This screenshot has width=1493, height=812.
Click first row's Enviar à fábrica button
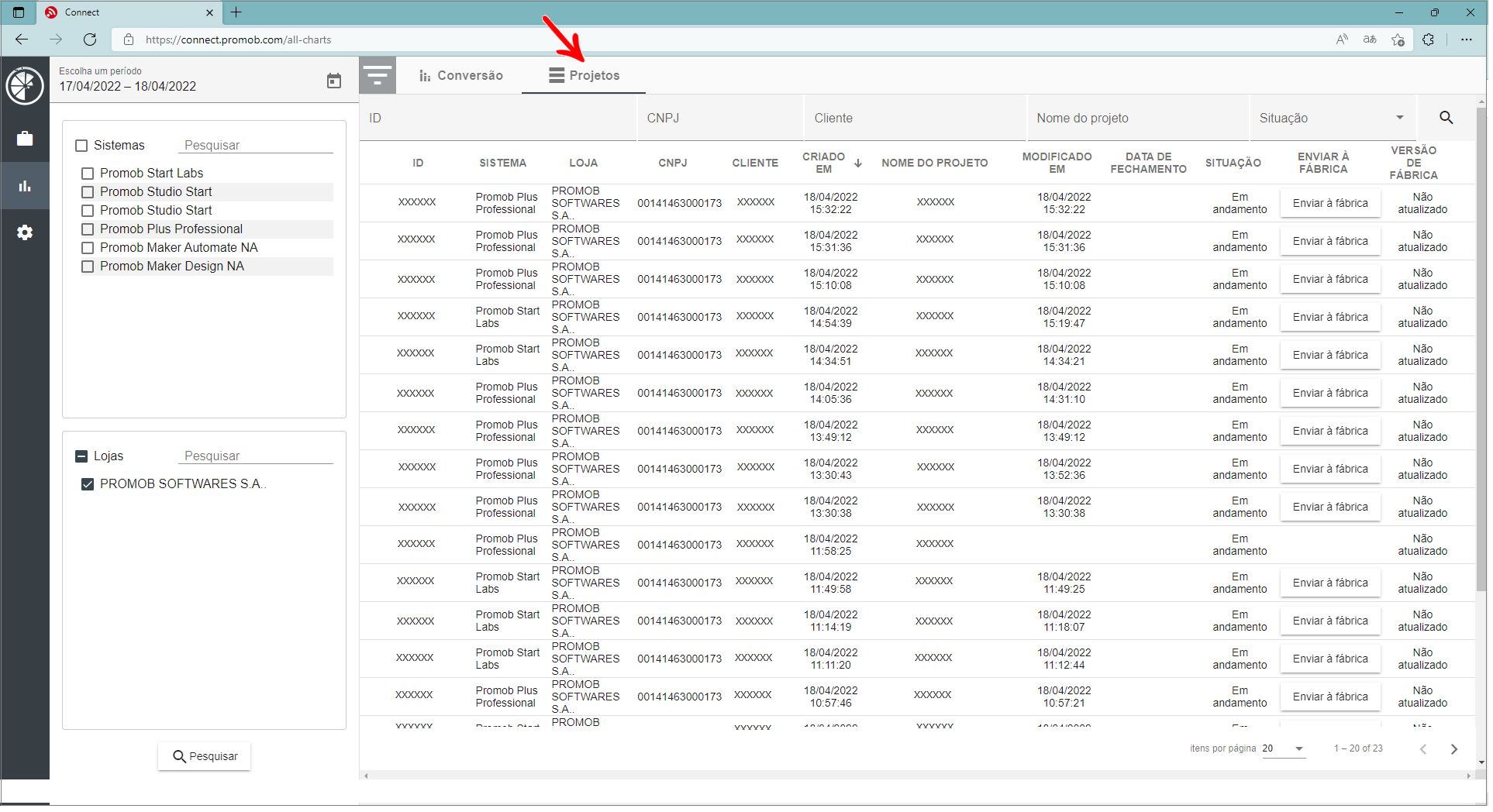[x=1330, y=204]
